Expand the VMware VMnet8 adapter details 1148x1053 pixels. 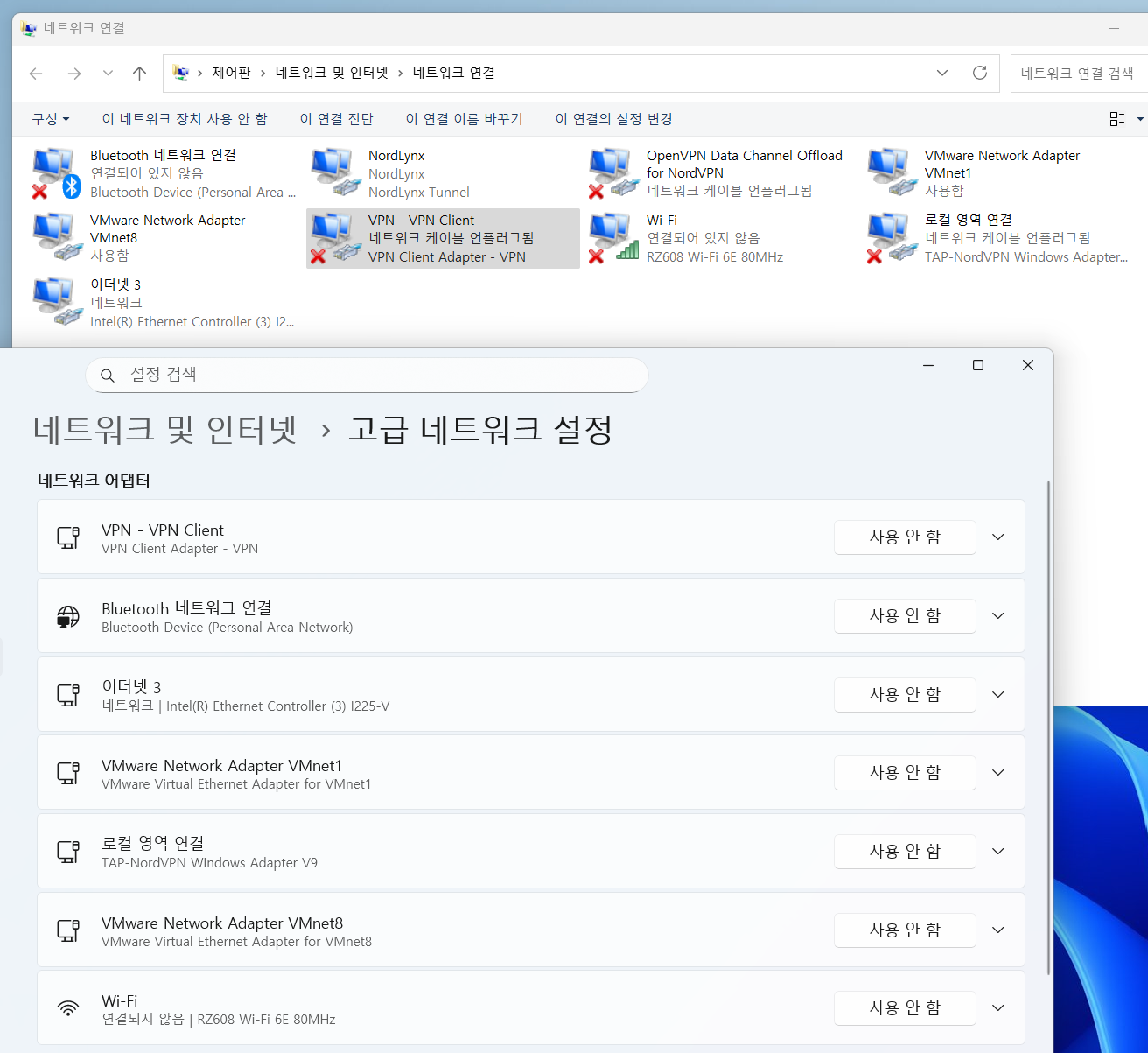click(x=998, y=930)
